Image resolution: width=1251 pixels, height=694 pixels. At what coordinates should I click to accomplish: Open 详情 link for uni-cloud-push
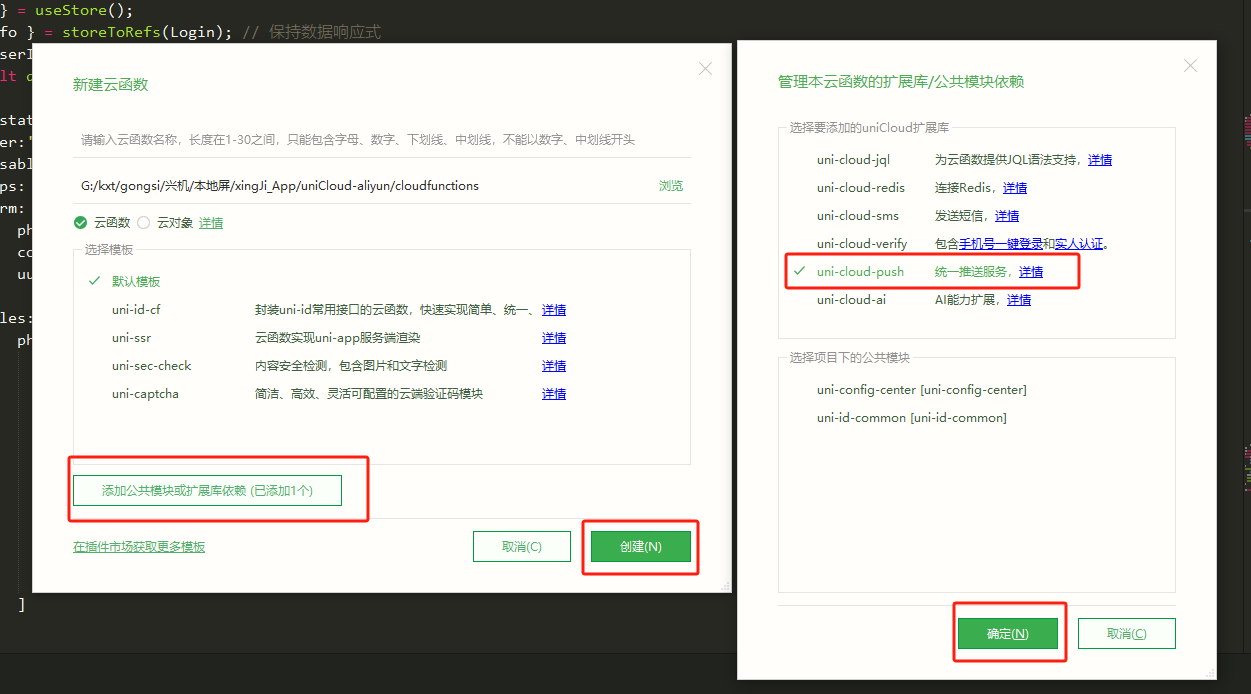pyautogui.click(x=1031, y=272)
